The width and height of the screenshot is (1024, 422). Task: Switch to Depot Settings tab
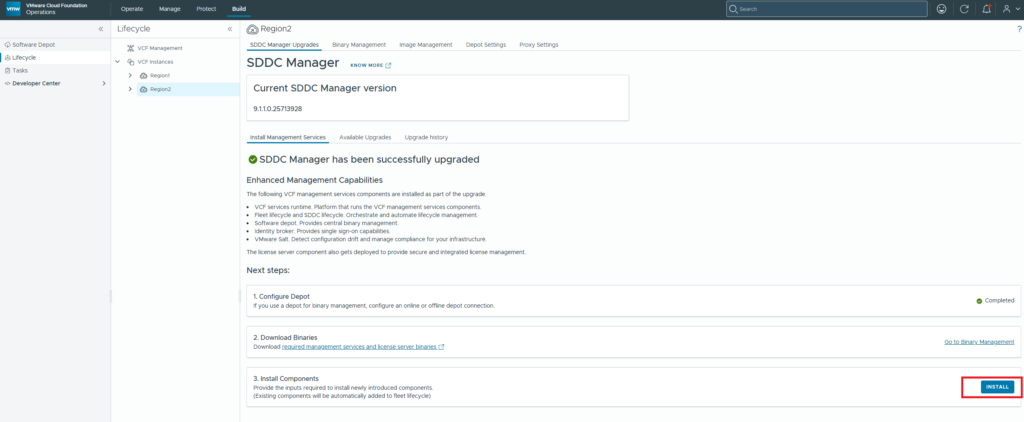coord(486,44)
